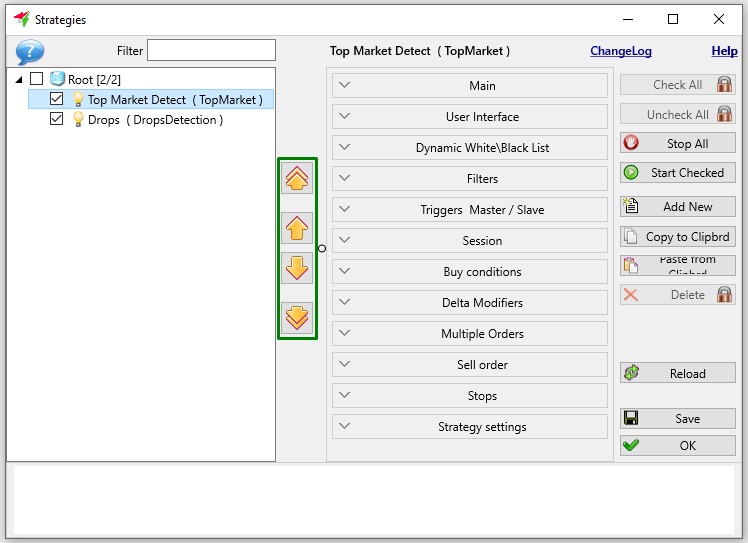The height and width of the screenshot is (543, 748).
Task: Click the Add New button
Action: (677, 207)
